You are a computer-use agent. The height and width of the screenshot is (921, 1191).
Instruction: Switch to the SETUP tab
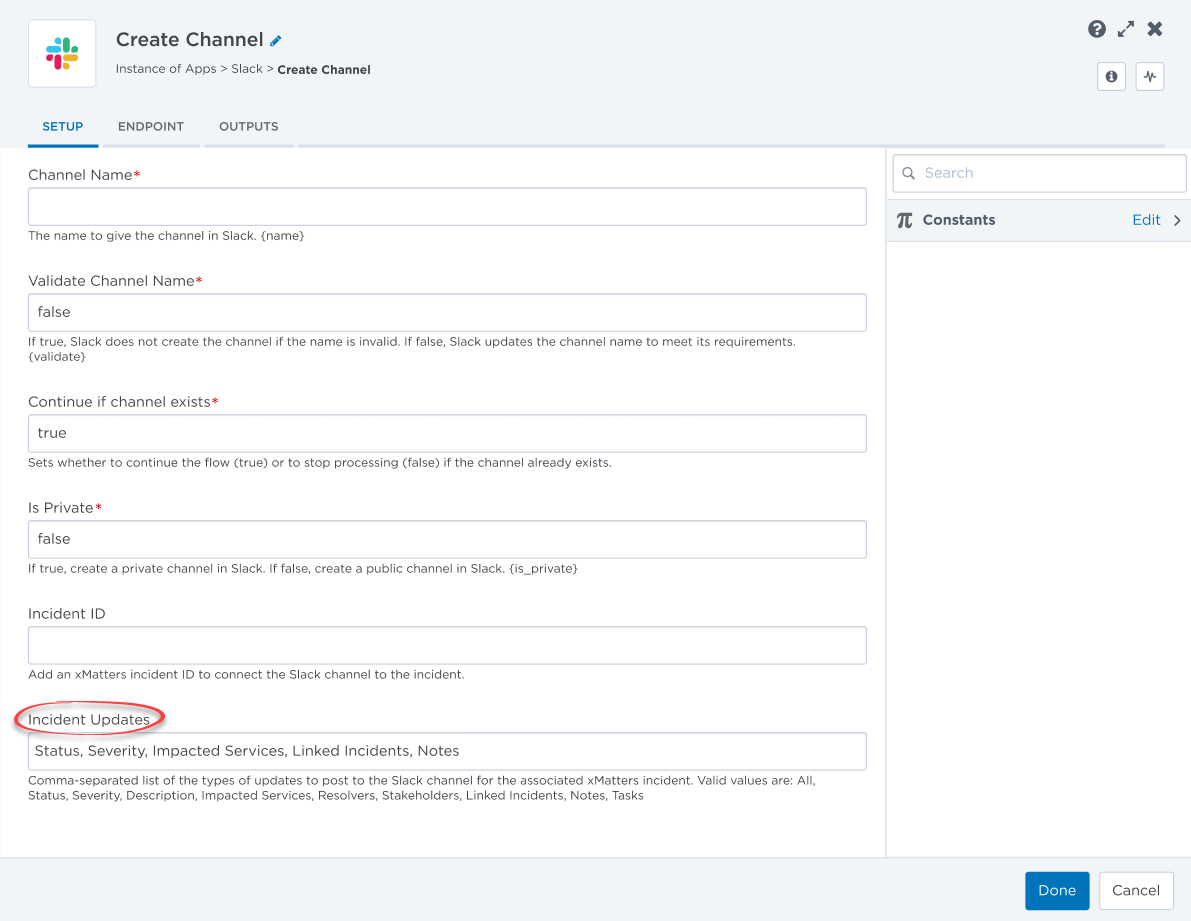point(62,127)
